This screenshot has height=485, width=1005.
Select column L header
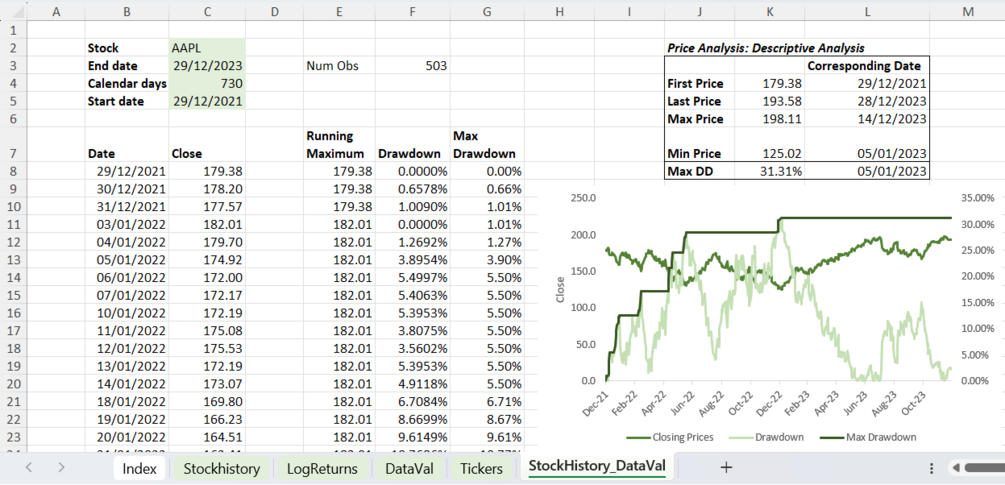tap(867, 11)
